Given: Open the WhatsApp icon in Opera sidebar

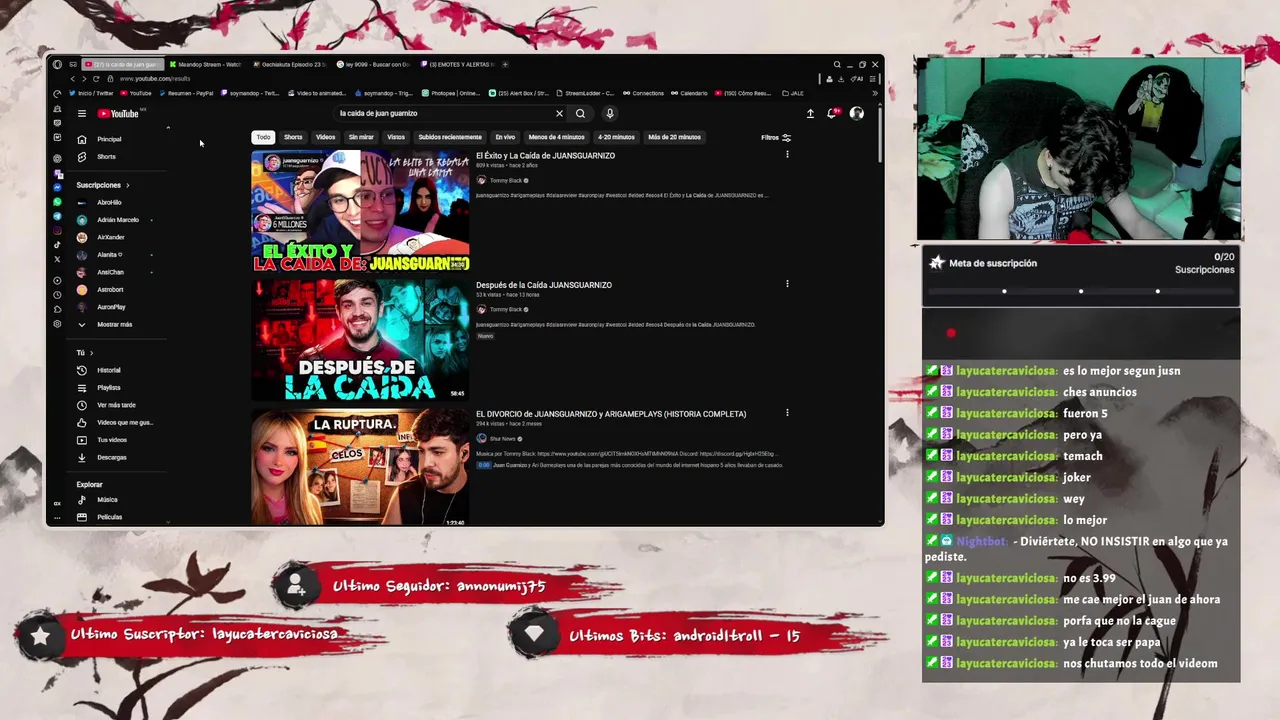Looking at the screenshot, I should 57,202.
